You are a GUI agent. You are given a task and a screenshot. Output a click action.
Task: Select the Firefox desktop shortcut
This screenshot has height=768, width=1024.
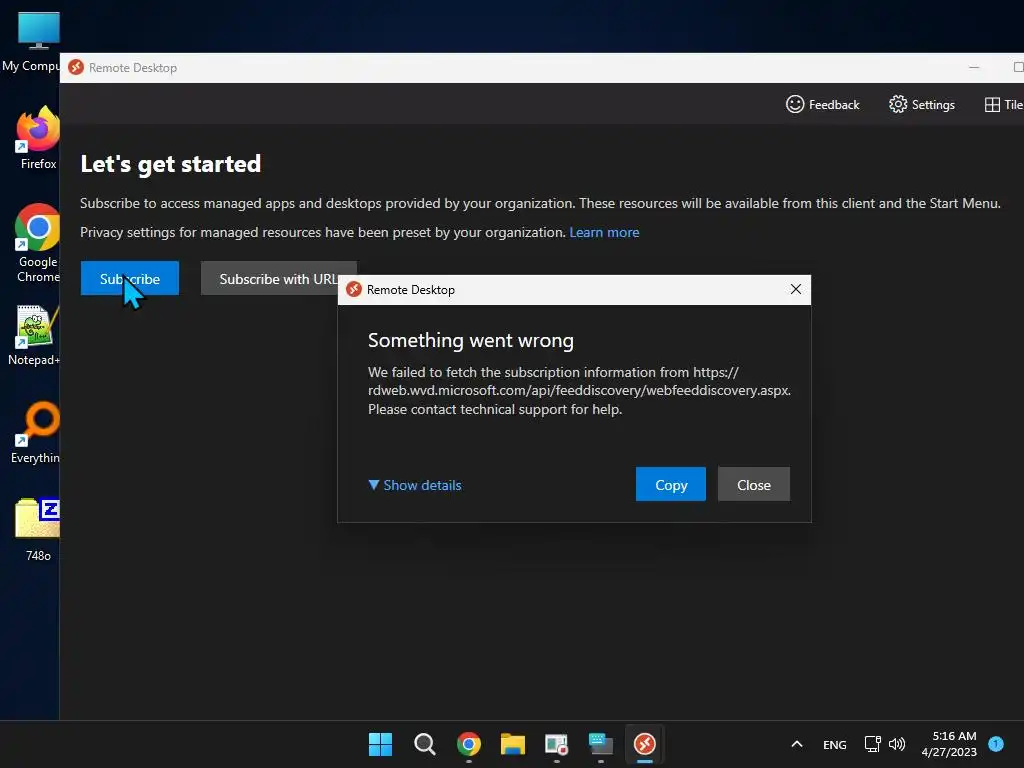coord(38,138)
